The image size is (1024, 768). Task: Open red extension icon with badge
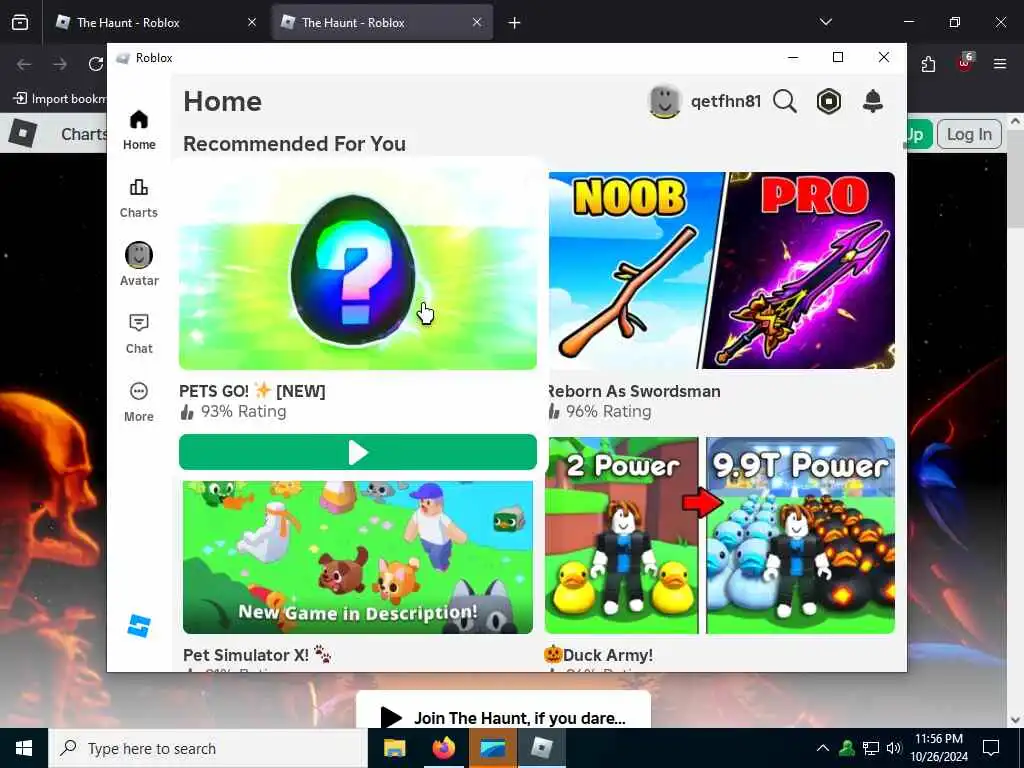pyautogui.click(x=965, y=63)
